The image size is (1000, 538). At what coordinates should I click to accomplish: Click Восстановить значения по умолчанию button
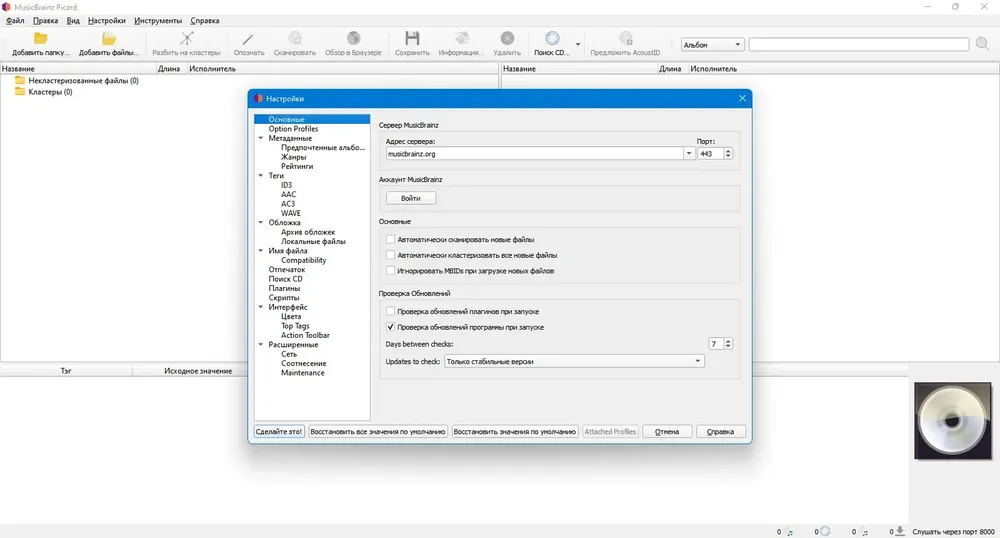tap(514, 432)
